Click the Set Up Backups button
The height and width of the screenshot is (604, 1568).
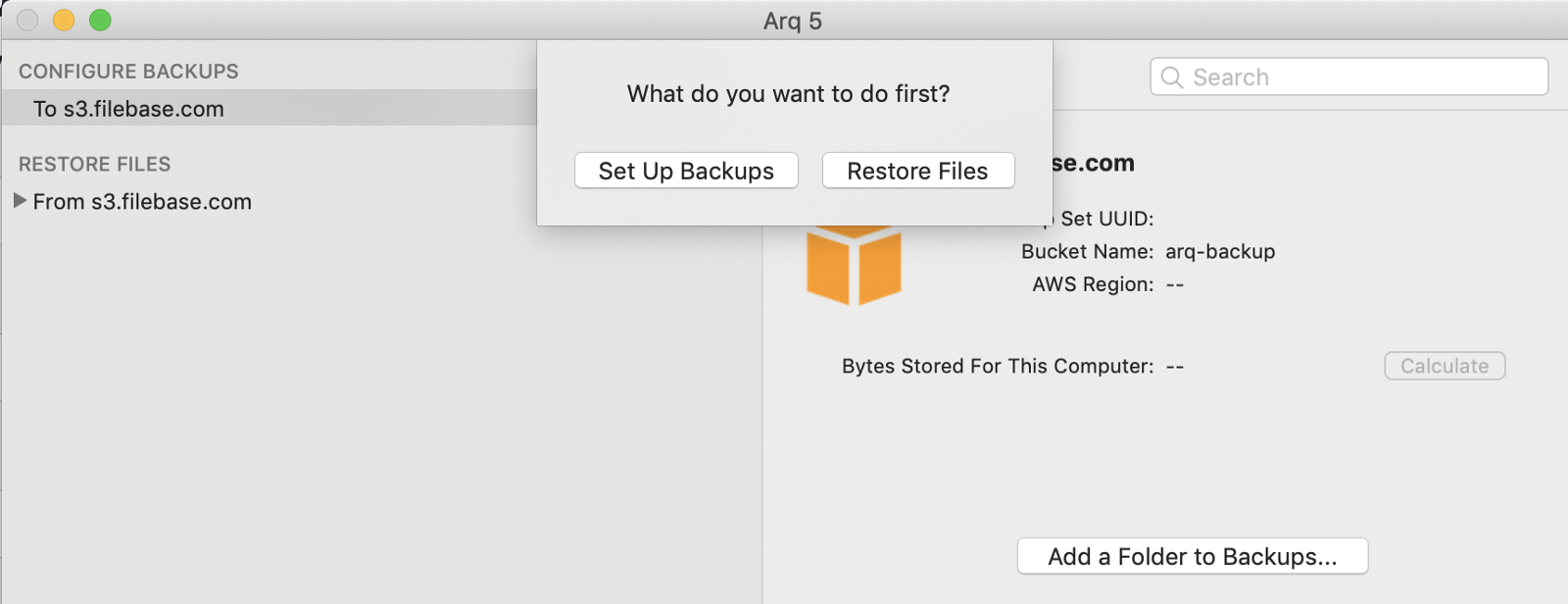[x=686, y=171]
